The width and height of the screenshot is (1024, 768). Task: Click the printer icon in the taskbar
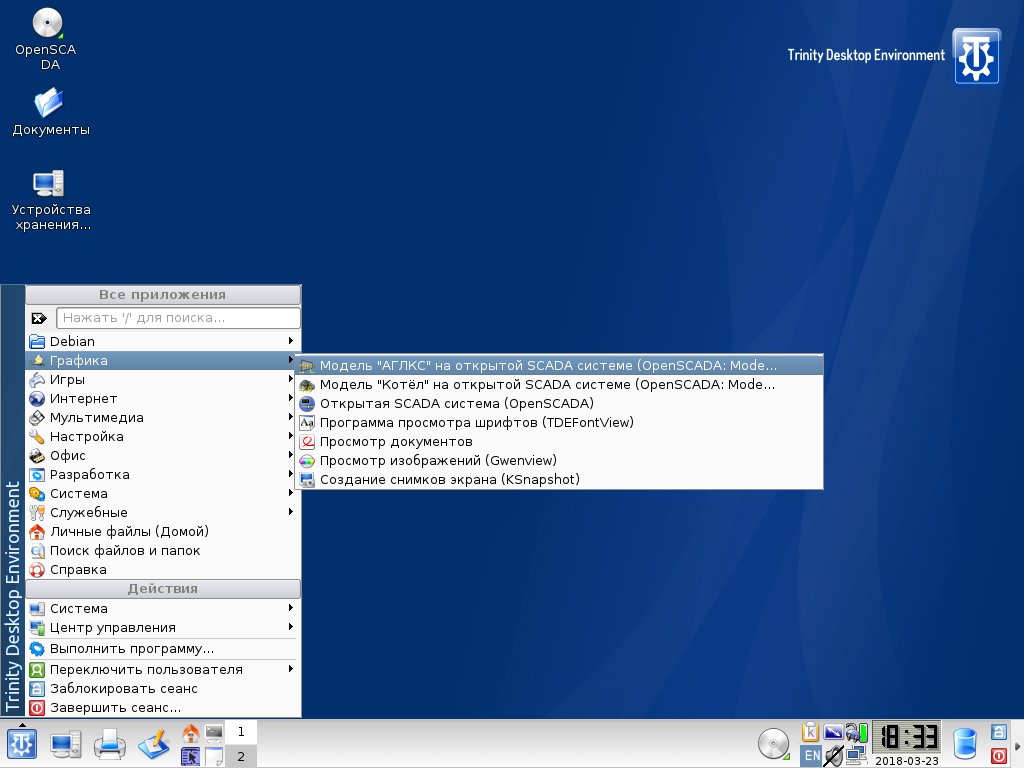pyautogui.click(x=110, y=744)
